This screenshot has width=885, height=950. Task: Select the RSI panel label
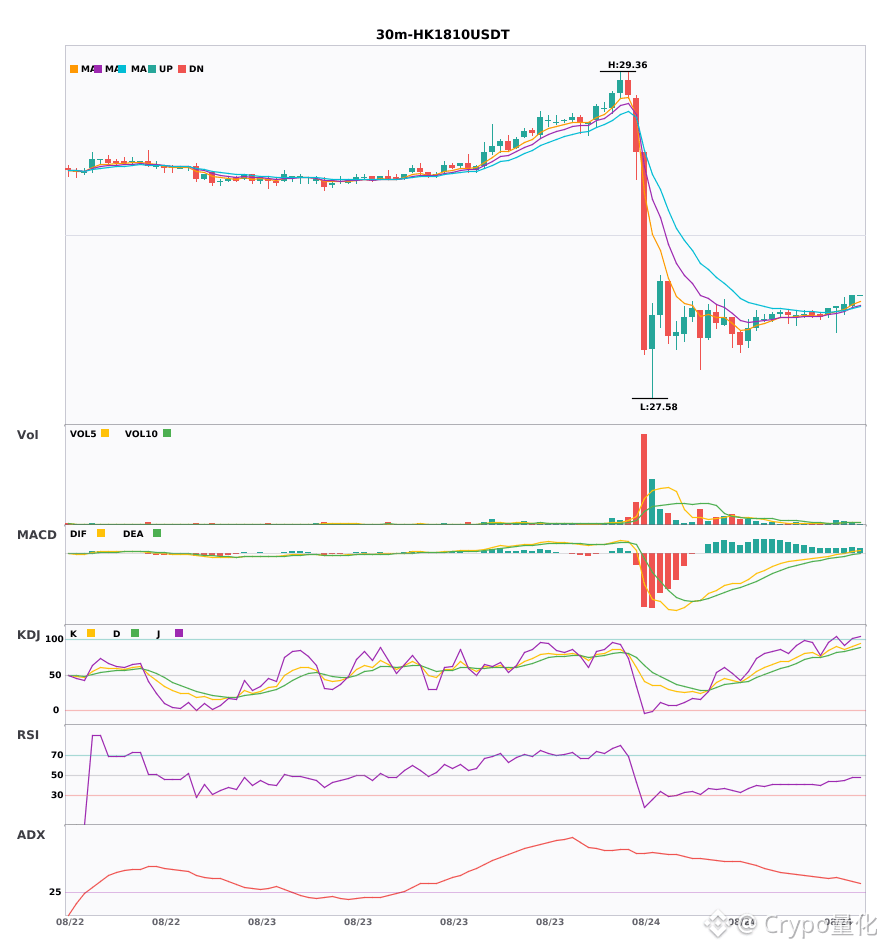tap(28, 735)
